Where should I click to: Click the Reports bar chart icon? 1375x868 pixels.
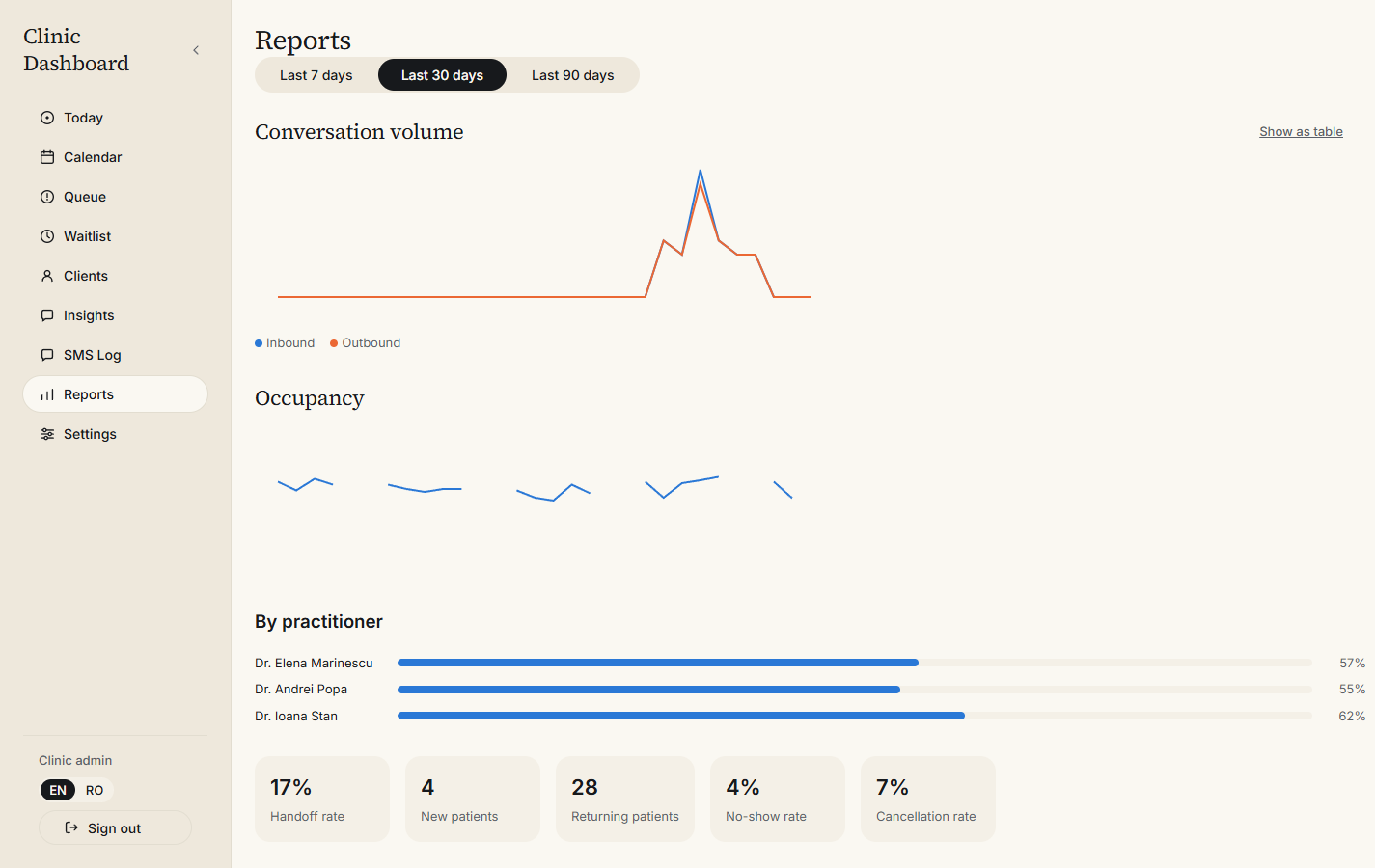47,394
